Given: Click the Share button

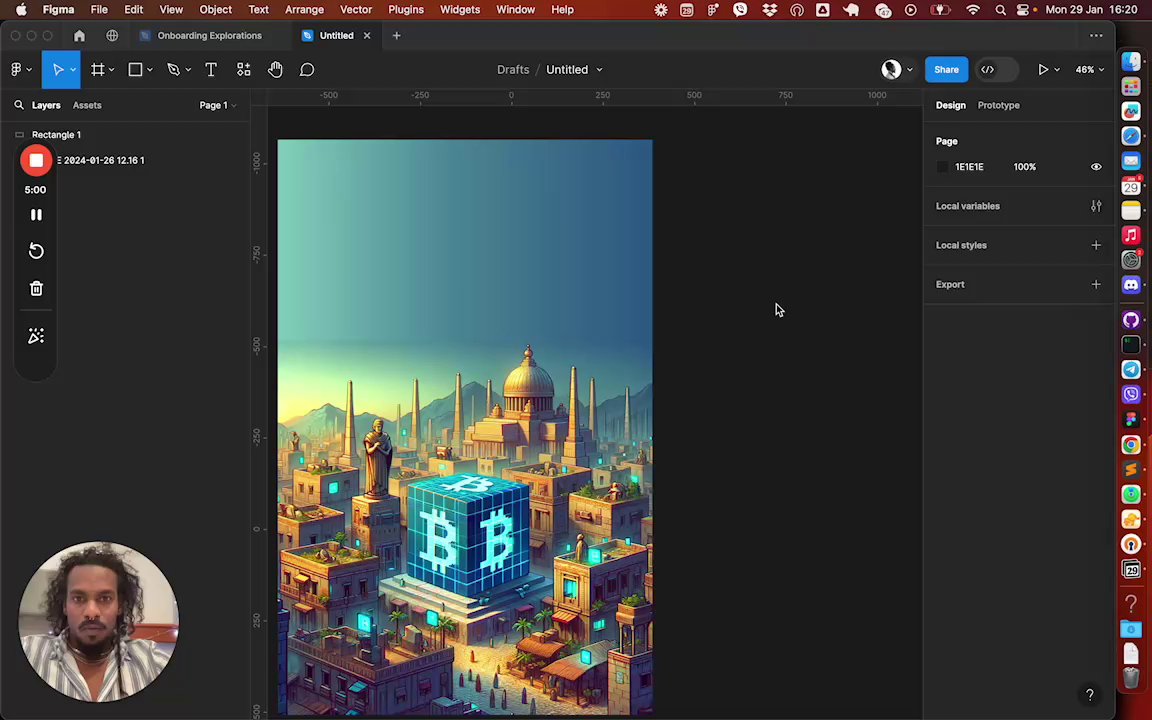Looking at the screenshot, I should pos(946,70).
